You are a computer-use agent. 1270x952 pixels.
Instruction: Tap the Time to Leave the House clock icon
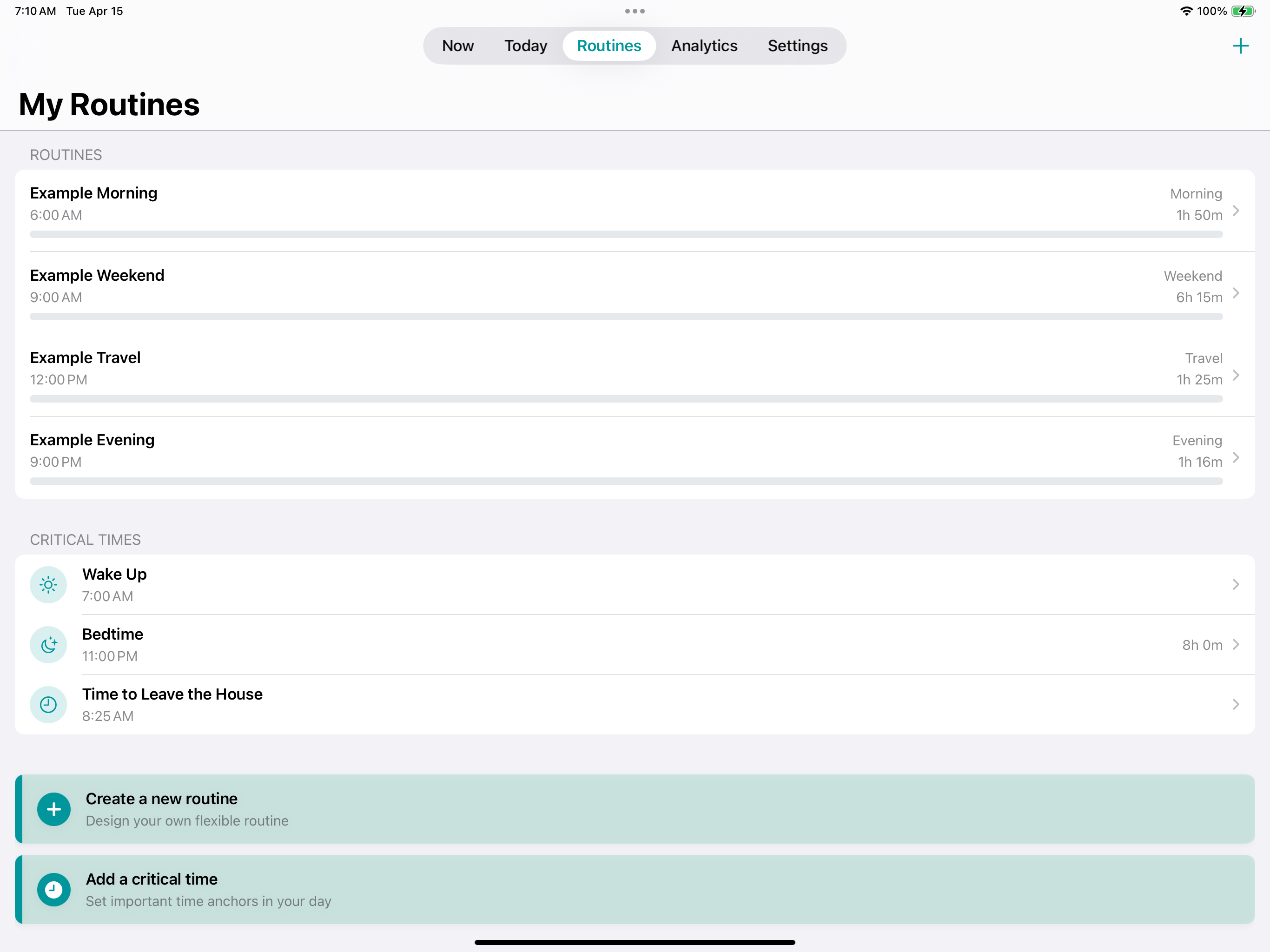[48, 705]
